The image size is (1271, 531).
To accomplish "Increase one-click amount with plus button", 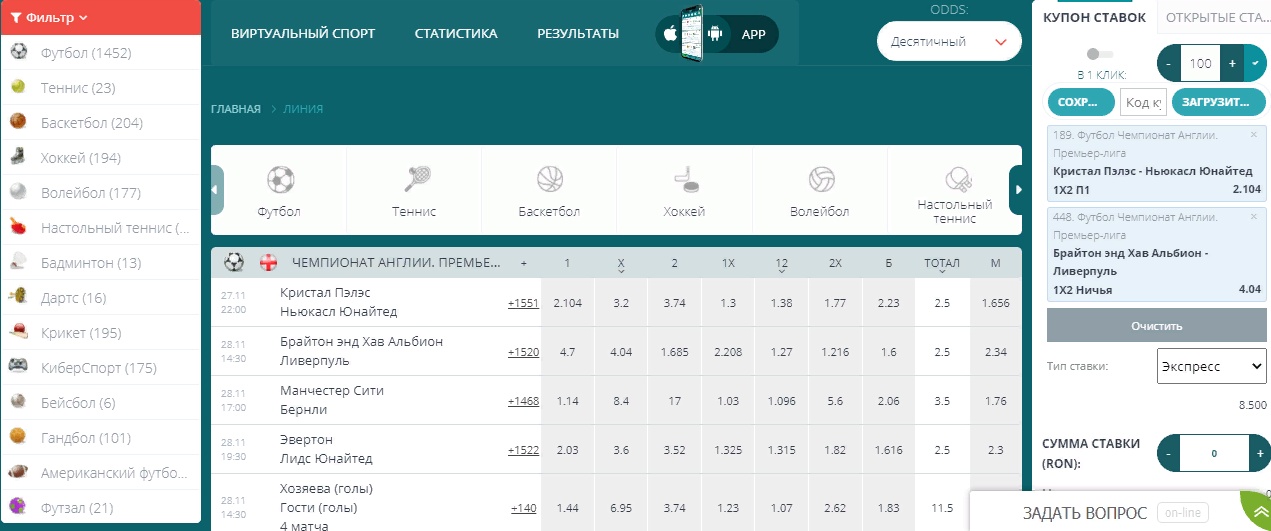I will tap(1232, 63).
